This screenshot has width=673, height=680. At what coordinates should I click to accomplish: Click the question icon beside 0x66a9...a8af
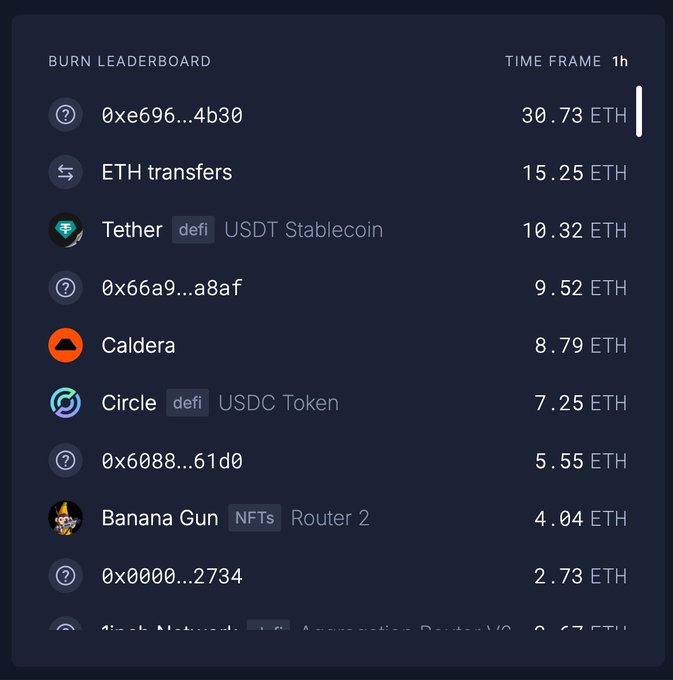click(x=65, y=288)
